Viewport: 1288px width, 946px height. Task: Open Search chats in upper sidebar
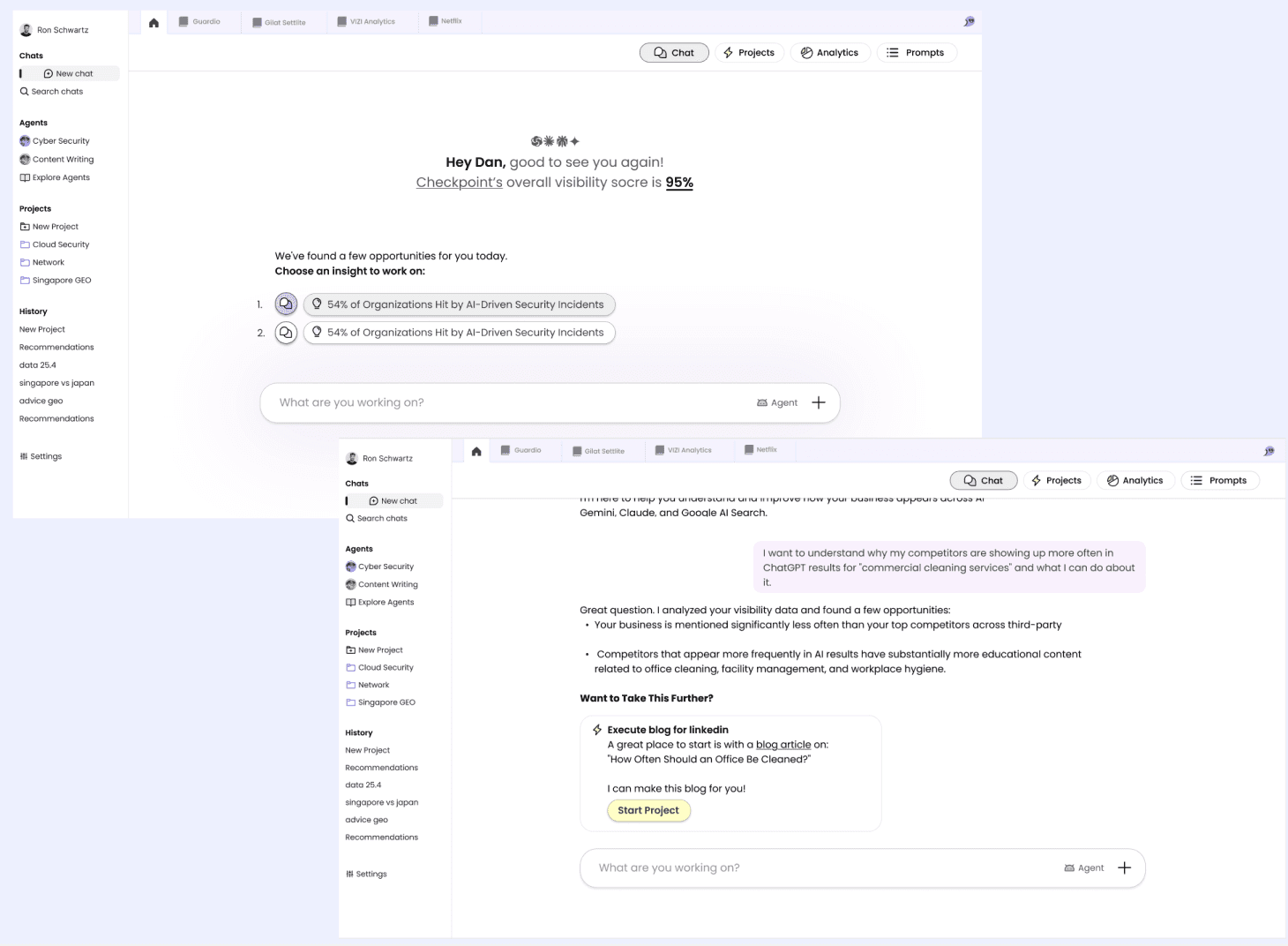pos(51,91)
